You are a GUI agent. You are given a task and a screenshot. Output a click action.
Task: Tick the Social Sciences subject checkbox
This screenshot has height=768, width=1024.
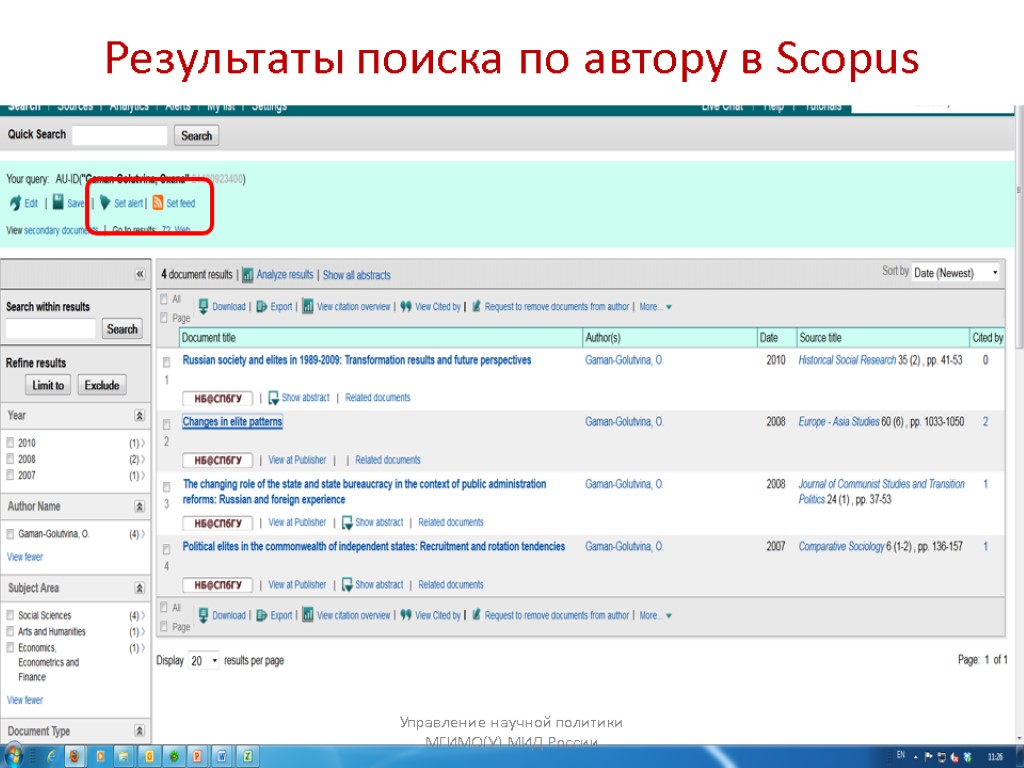[x=10, y=615]
